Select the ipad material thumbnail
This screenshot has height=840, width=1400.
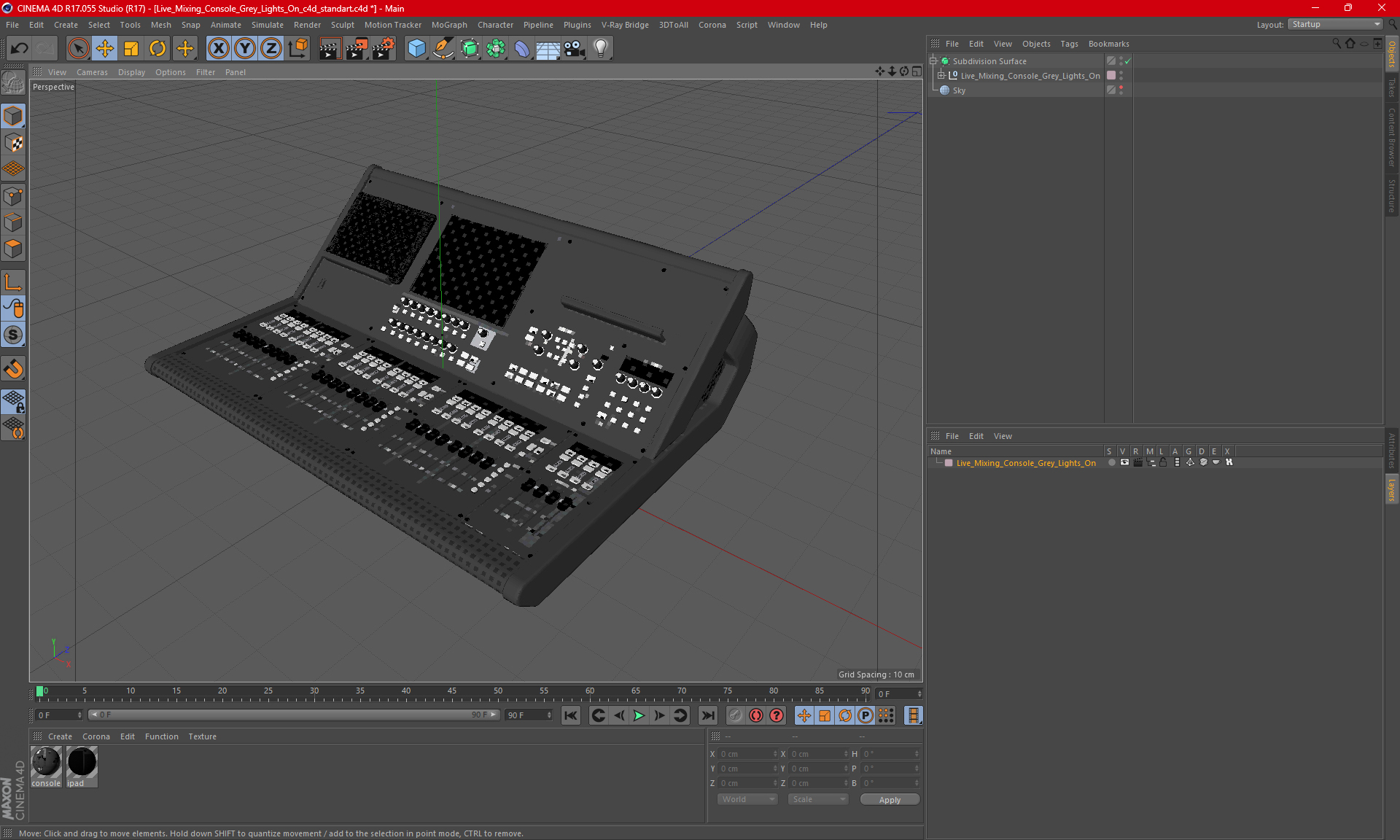82,766
